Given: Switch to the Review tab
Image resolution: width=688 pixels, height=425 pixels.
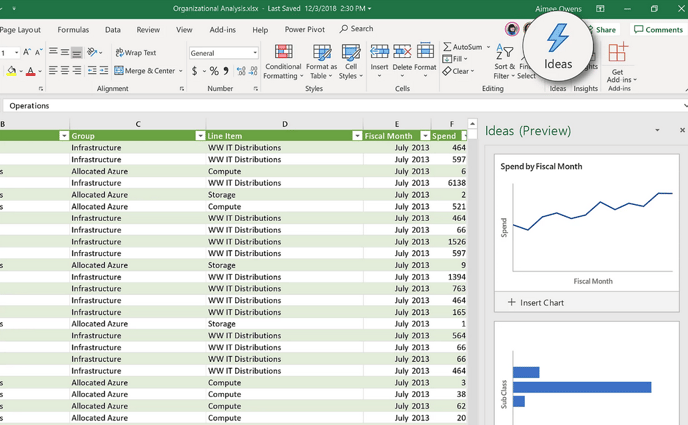Looking at the screenshot, I should click(148, 30).
